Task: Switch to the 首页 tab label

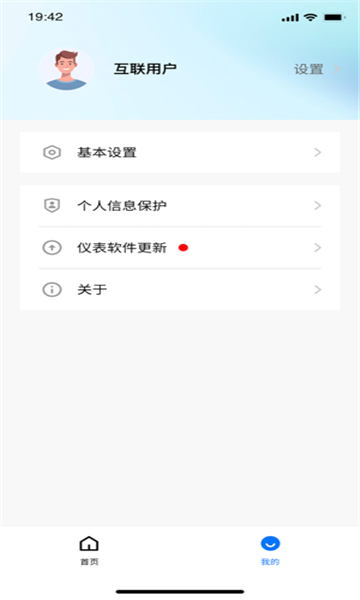Action: coord(89,562)
